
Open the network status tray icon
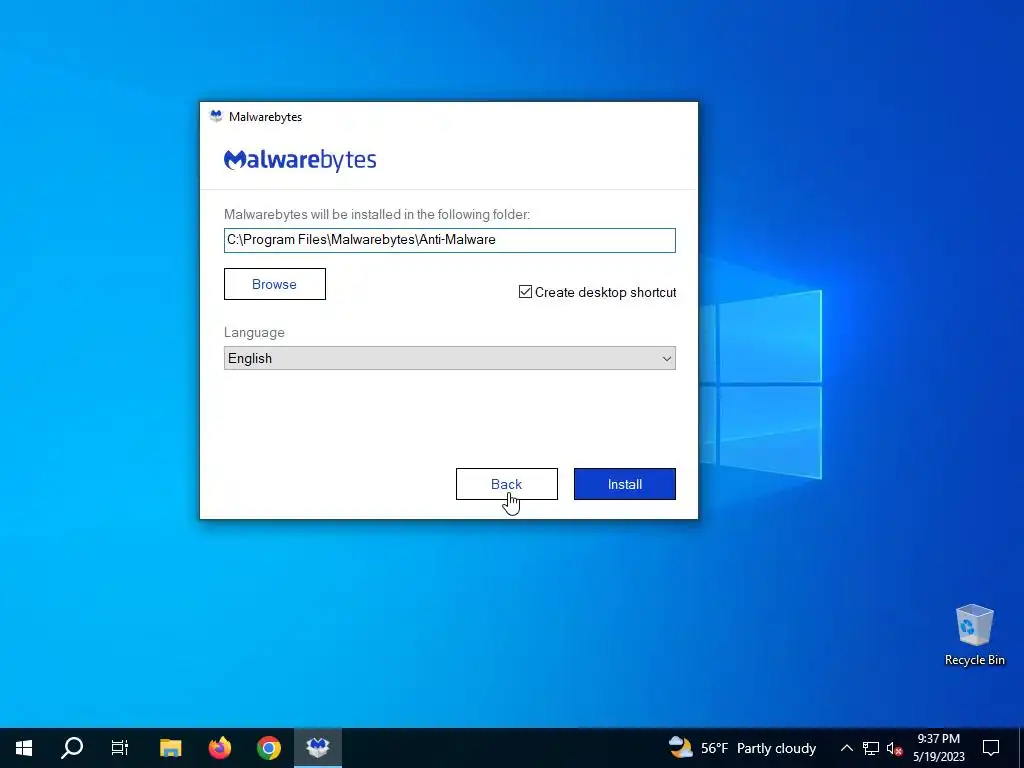pos(871,748)
